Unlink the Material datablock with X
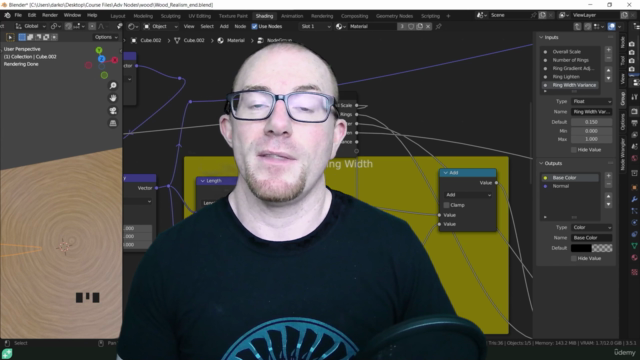Viewport: 640px width, 360px height. (428, 27)
